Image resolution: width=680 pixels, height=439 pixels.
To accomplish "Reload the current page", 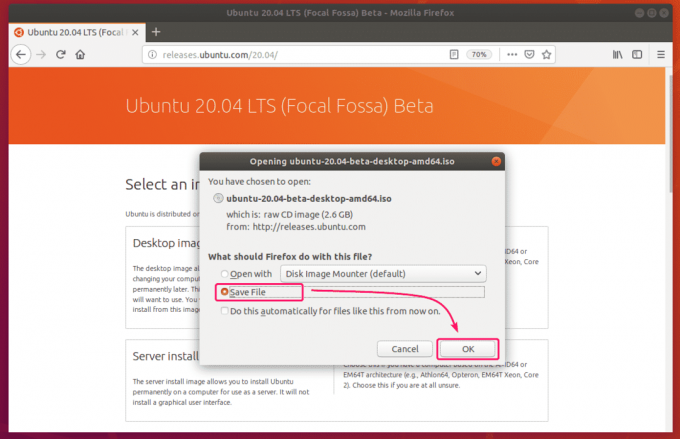I will click(61, 55).
